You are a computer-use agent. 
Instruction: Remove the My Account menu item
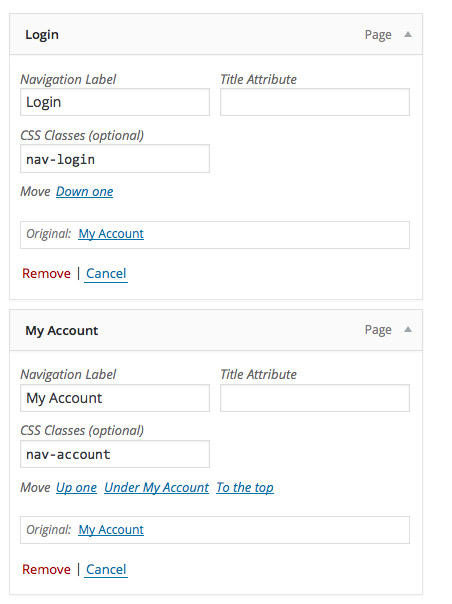tap(46, 569)
